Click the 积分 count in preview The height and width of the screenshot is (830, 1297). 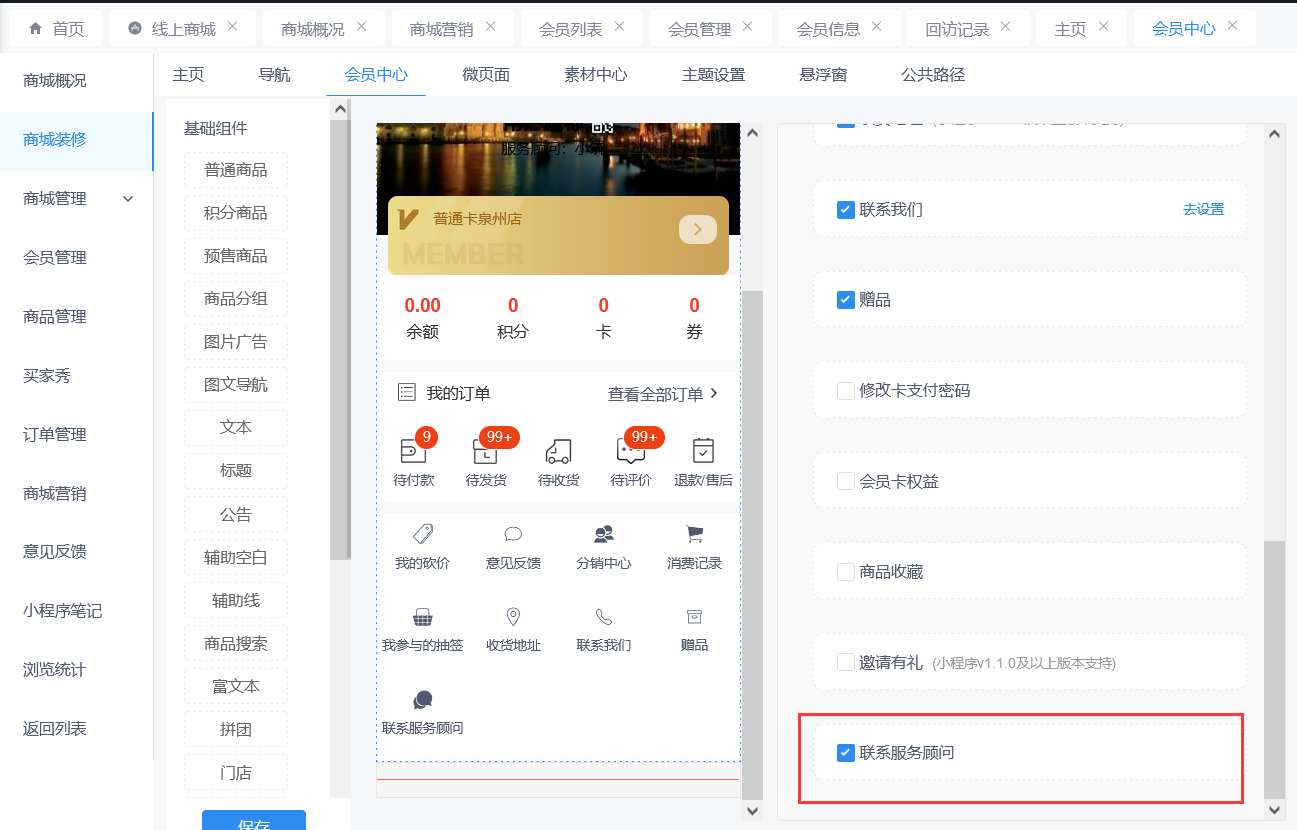tap(513, 306)
